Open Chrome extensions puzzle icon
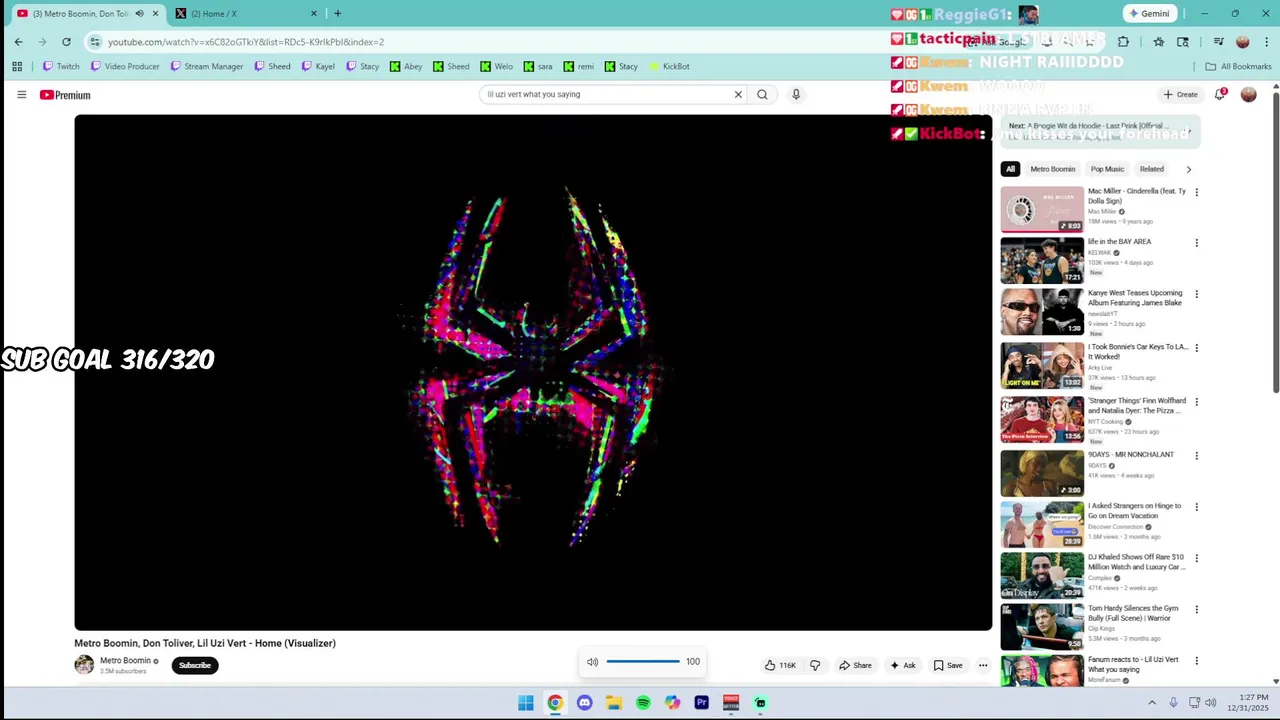 1123,42
